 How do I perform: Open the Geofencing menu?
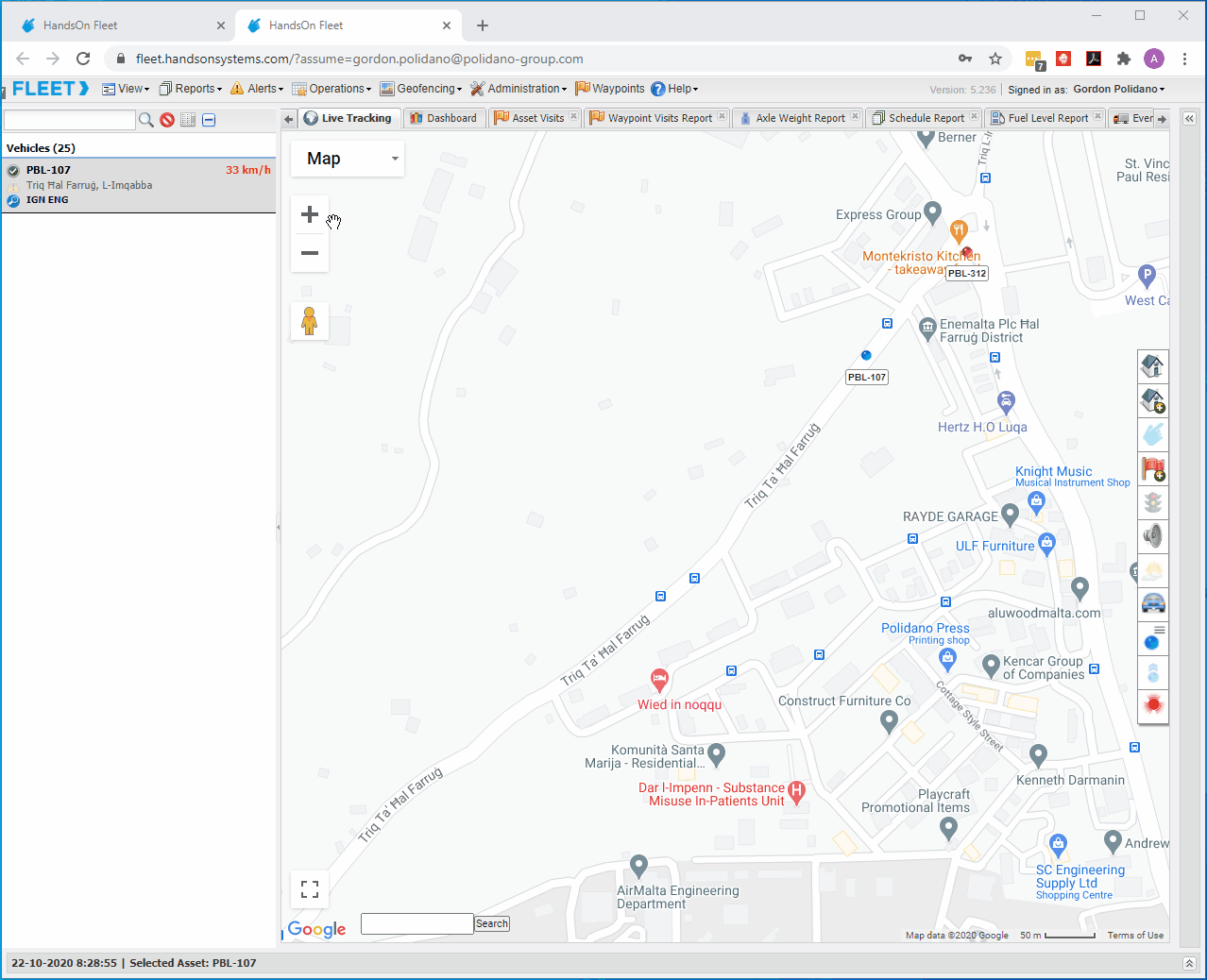click(x=421, y=89)
